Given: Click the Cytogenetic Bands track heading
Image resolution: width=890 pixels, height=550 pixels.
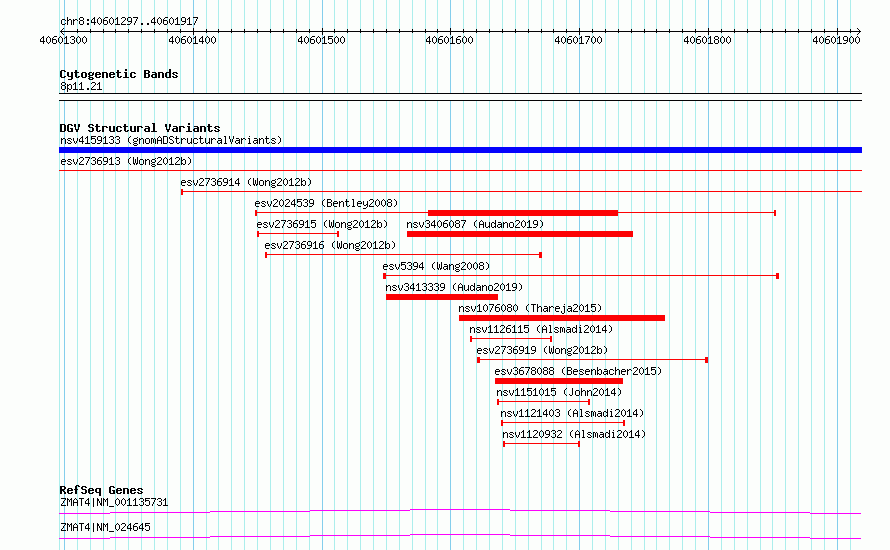Looking at the screenshot, I should pyautogui.click(x=119, y=74).
